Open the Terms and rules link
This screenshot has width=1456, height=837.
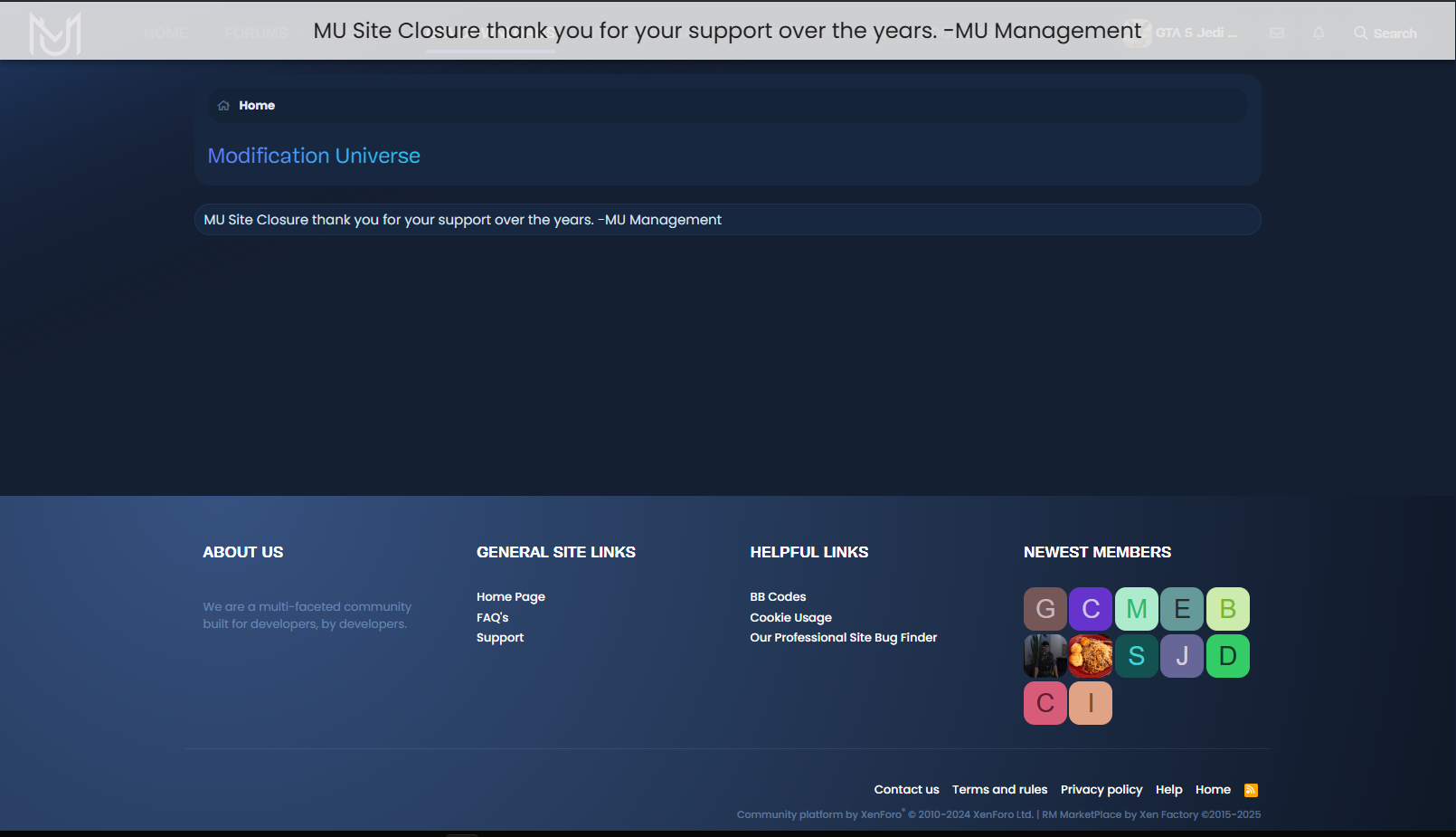(x=999, y=790)
